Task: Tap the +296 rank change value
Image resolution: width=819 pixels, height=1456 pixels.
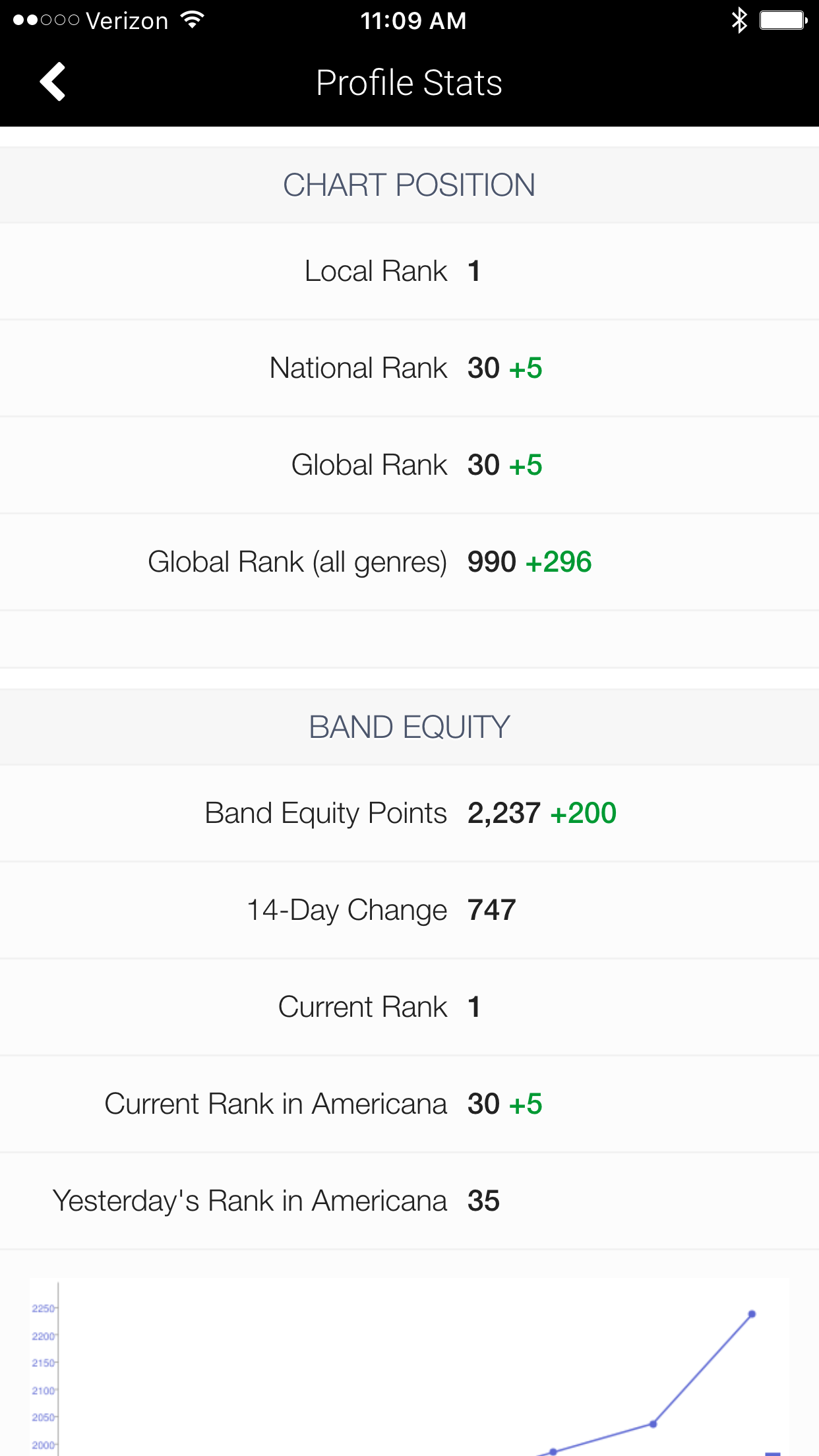Action: pyautogui.click(x=559, y=562)
